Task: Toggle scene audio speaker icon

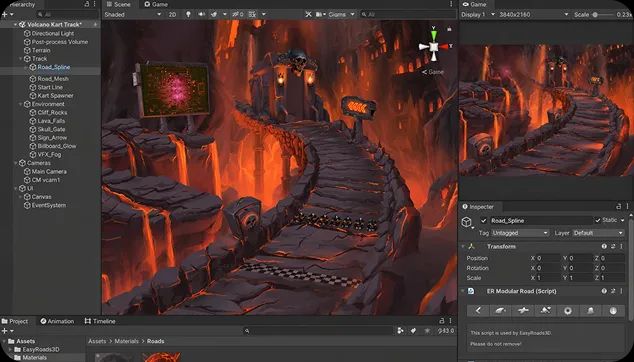Action: coord(201,14)
